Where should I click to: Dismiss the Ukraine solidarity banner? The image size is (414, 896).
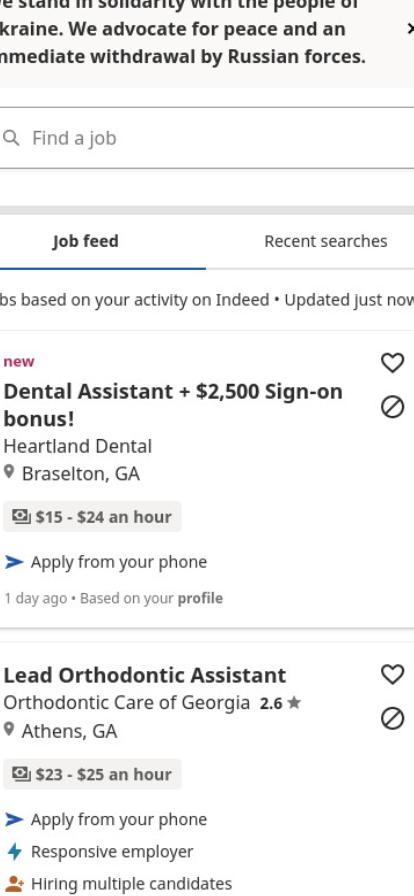(410, 29)
